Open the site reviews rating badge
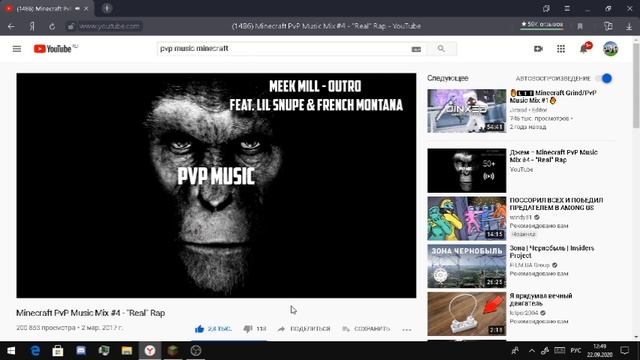The height and width of the screenshot is (360, 640). click(542, 25)
